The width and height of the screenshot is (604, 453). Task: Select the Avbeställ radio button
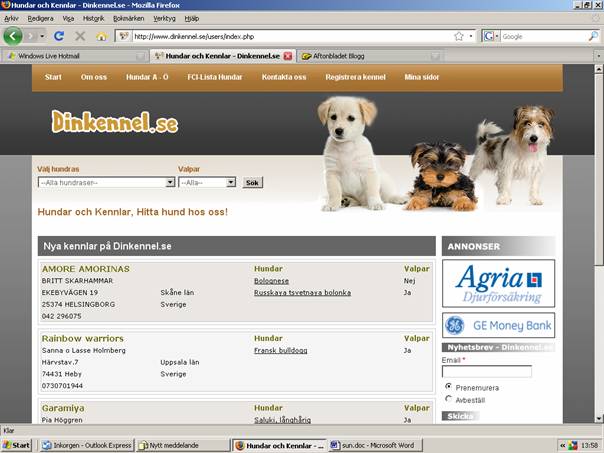point(448,399)
